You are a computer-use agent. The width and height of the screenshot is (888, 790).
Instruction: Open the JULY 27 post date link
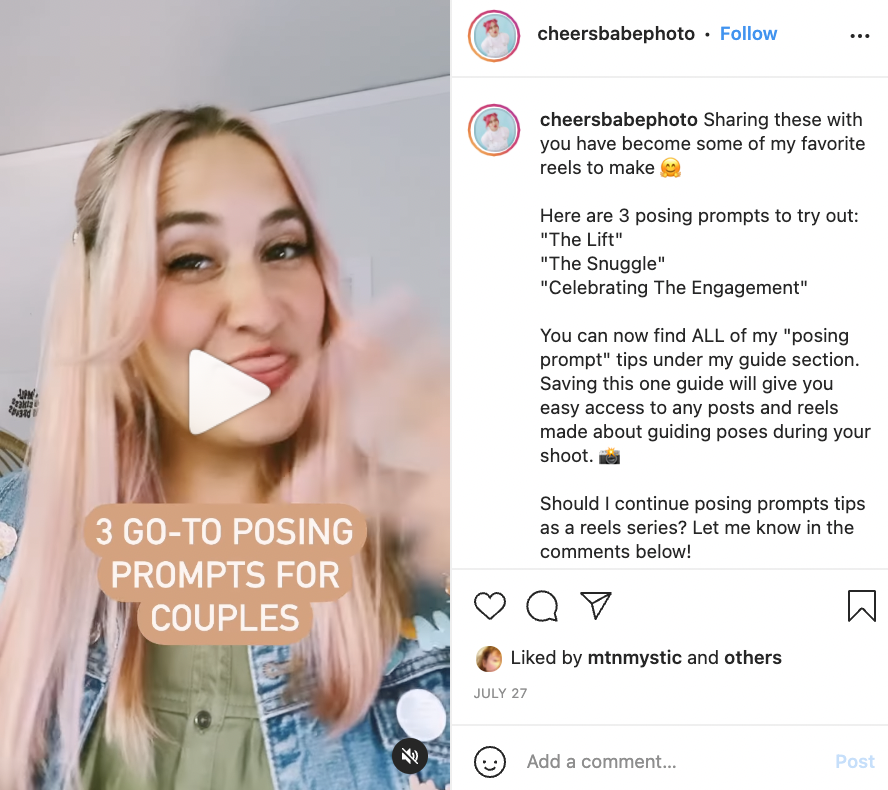click(x=500, y=693)
